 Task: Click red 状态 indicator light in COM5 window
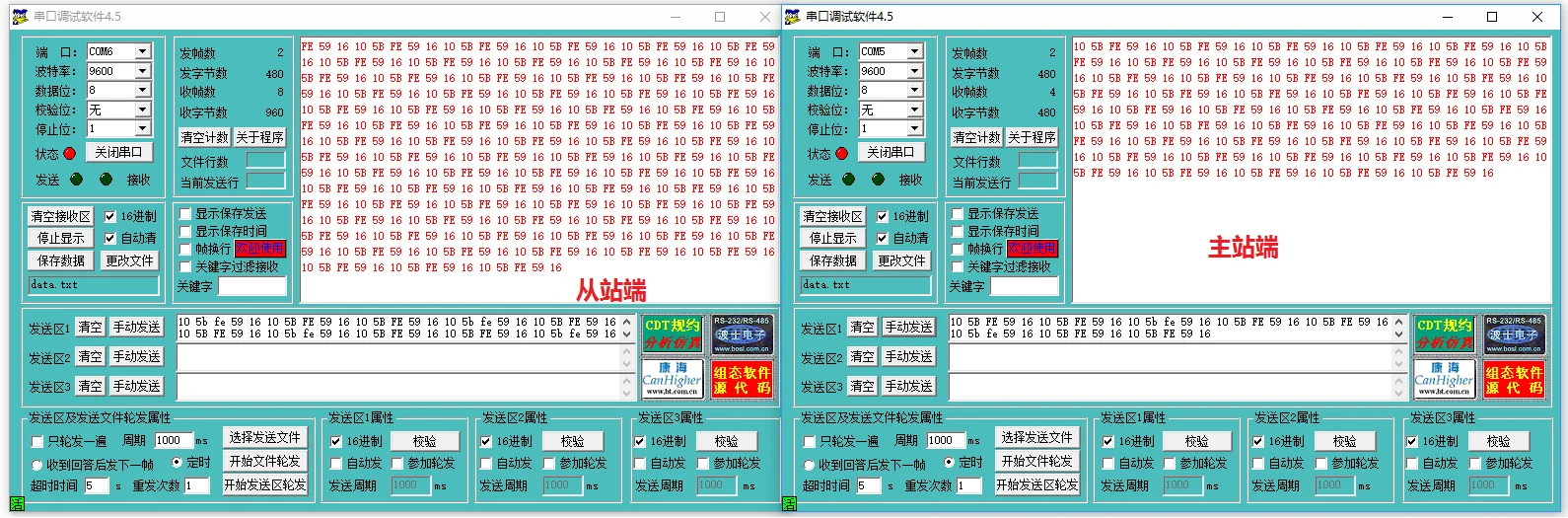coord(842,153)
